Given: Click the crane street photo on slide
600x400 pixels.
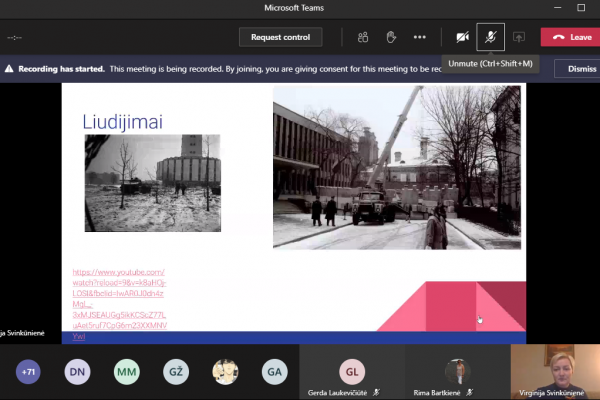Looking at the screenshot, I should pos(397,168).
